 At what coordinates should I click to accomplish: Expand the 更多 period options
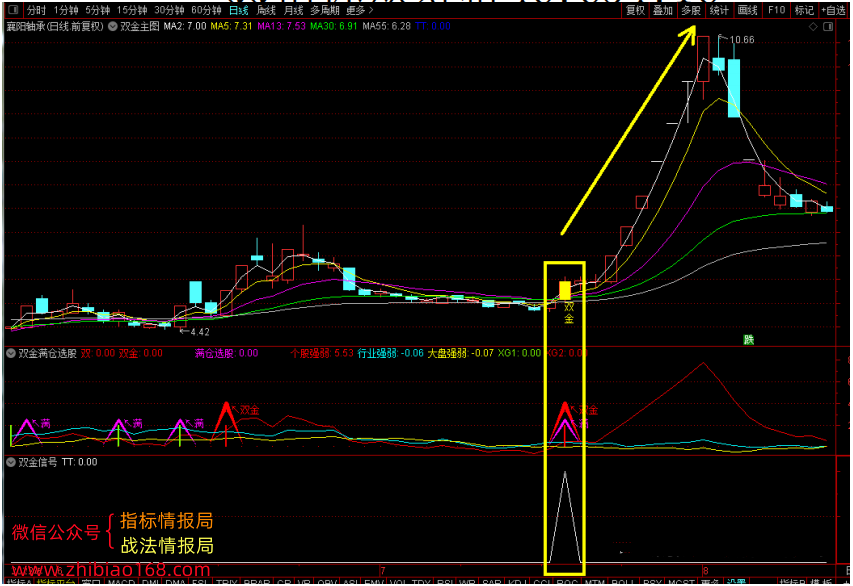[360, 10]
